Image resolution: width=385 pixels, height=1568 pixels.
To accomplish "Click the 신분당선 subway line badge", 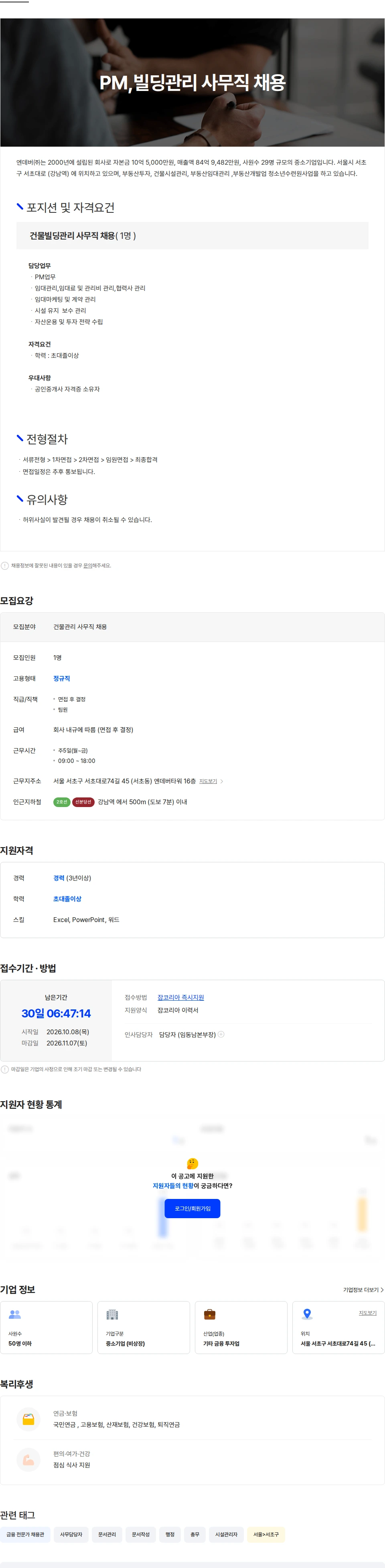I will point(83,802).
